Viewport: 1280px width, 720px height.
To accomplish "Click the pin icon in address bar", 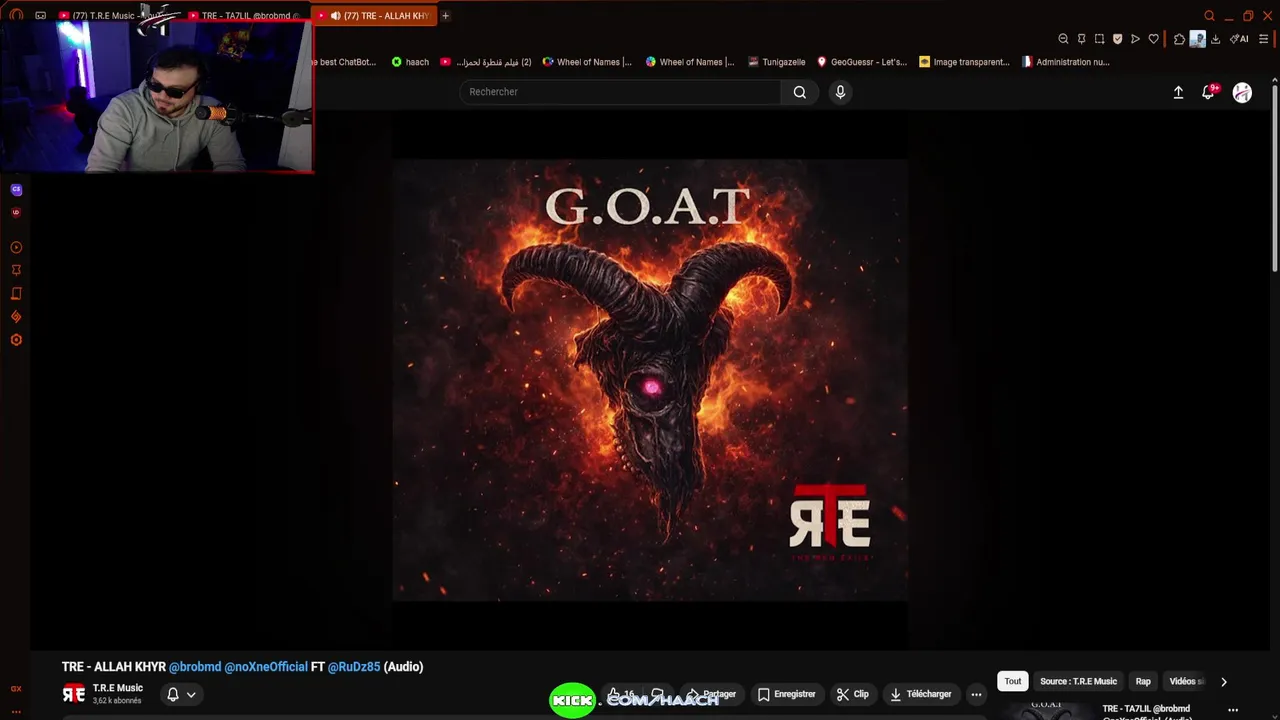I will tap(1081, 39).
